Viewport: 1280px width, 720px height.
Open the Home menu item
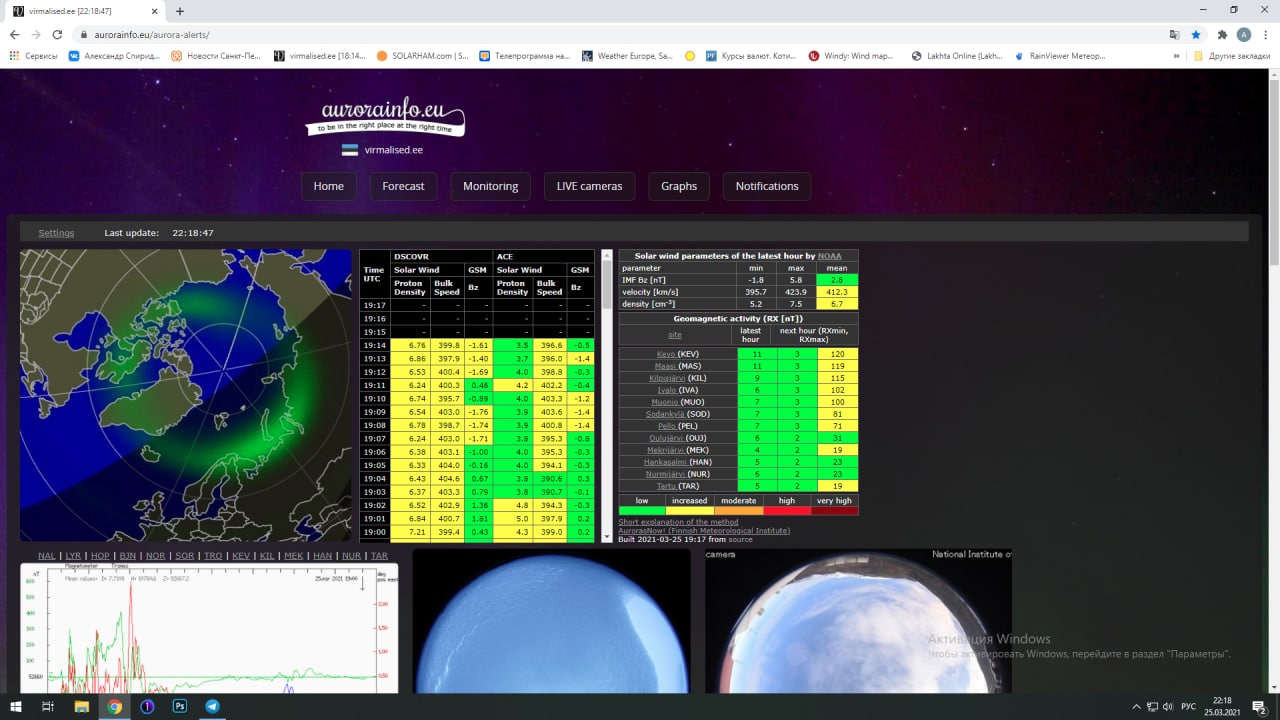point(329,186)
